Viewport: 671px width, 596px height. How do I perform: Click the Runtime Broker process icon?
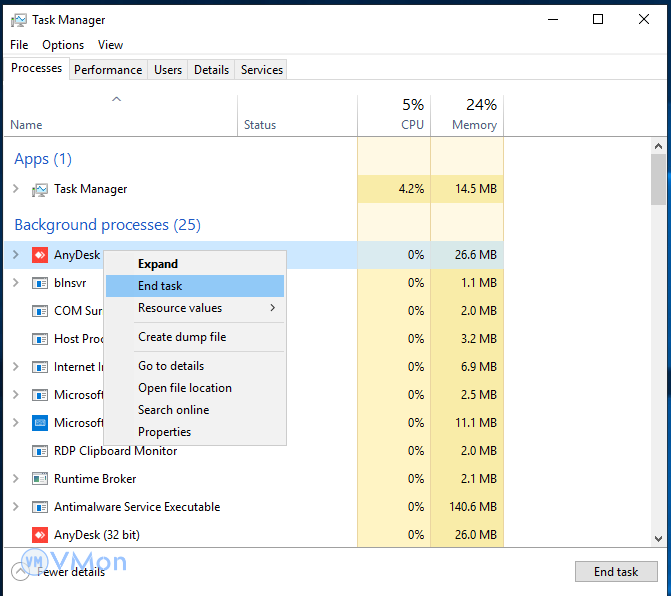point(40,479)
